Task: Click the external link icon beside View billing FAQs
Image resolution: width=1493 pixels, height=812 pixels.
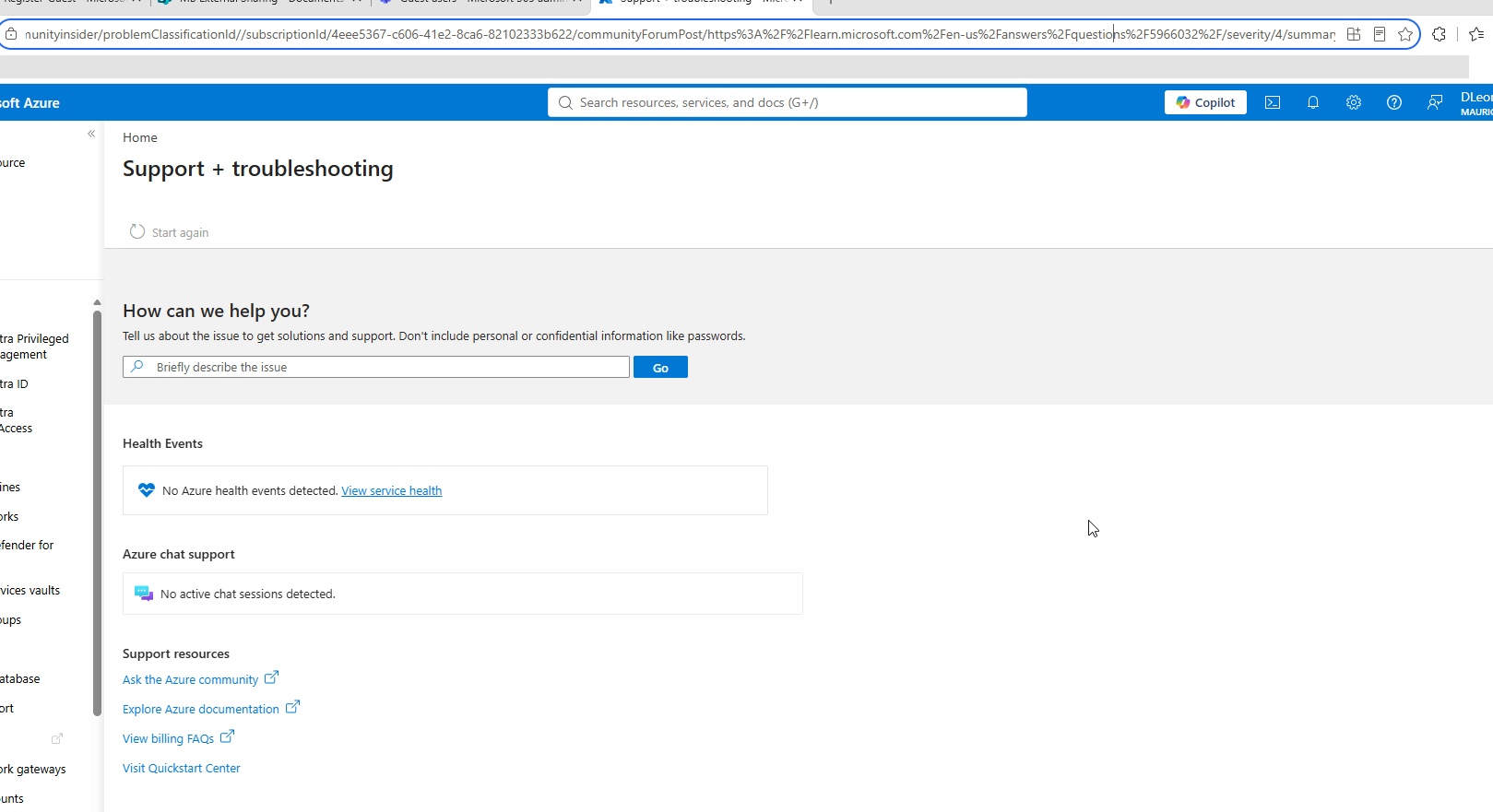Action: pos(227,736)
